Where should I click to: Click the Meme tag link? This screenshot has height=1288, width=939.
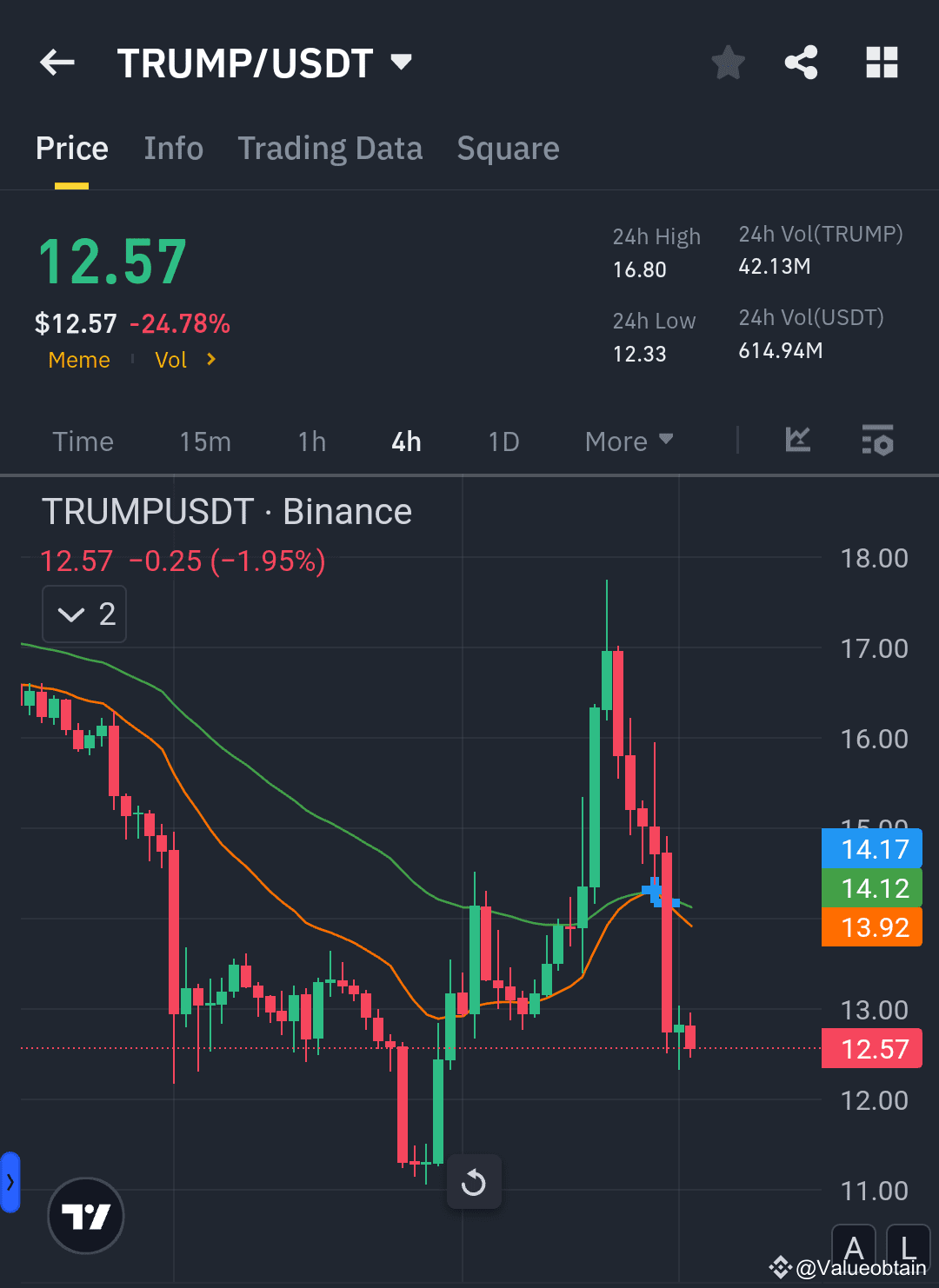78,359
